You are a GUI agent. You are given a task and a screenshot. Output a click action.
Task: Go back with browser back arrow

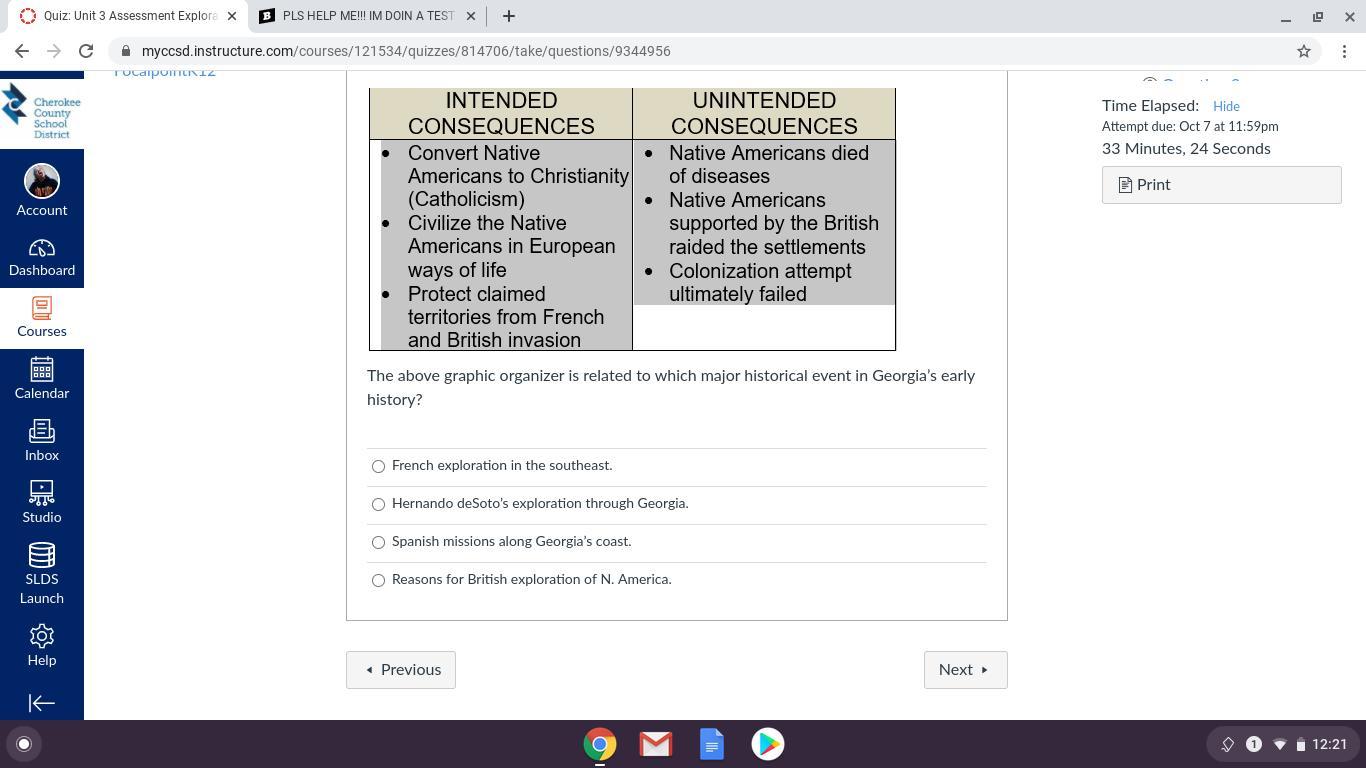pos(22,51)
